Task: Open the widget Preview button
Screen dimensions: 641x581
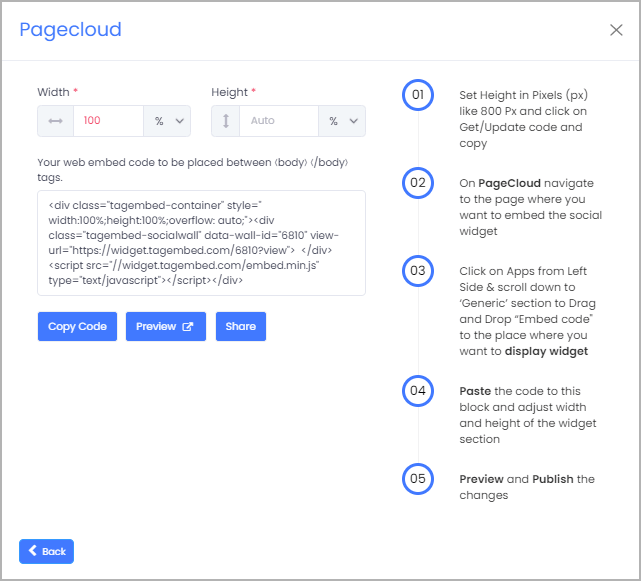Action: pyautogui.click(x=166, y=326)
